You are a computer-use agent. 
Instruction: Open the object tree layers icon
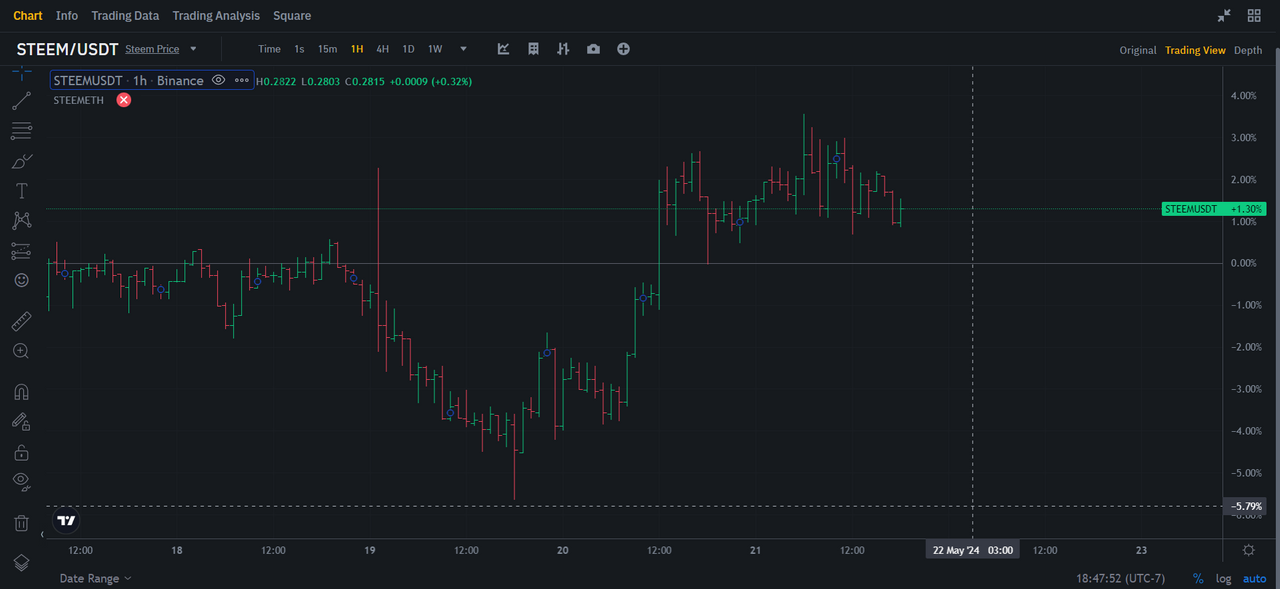[x=21, y=563]
